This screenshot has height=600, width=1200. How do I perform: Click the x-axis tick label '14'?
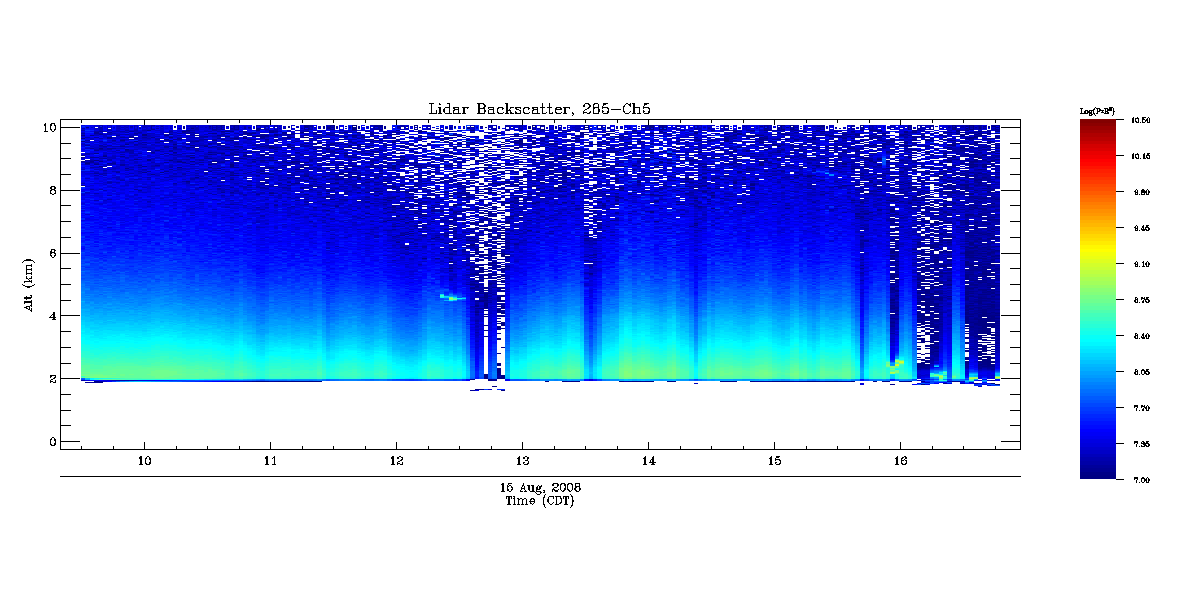pyautogui.click(x=648, y=462)
